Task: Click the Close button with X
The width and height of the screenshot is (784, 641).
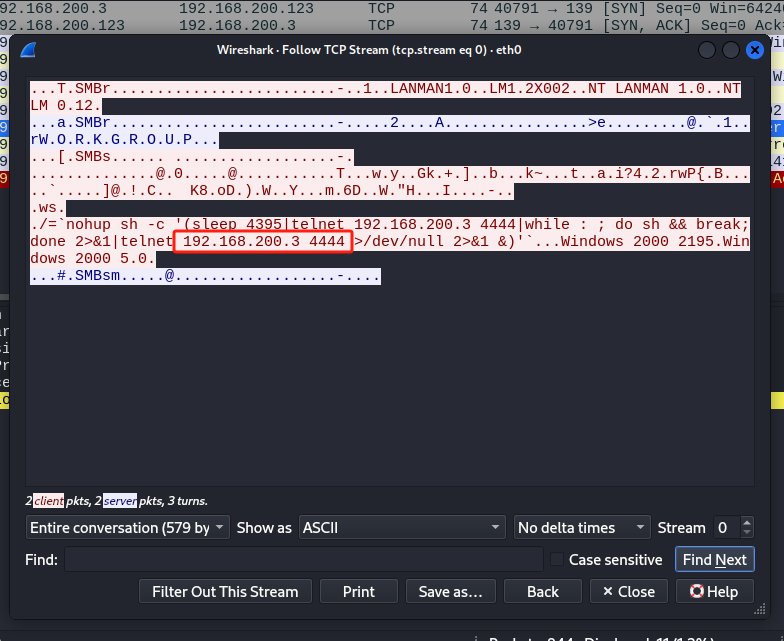Action: tap(628, 592)
